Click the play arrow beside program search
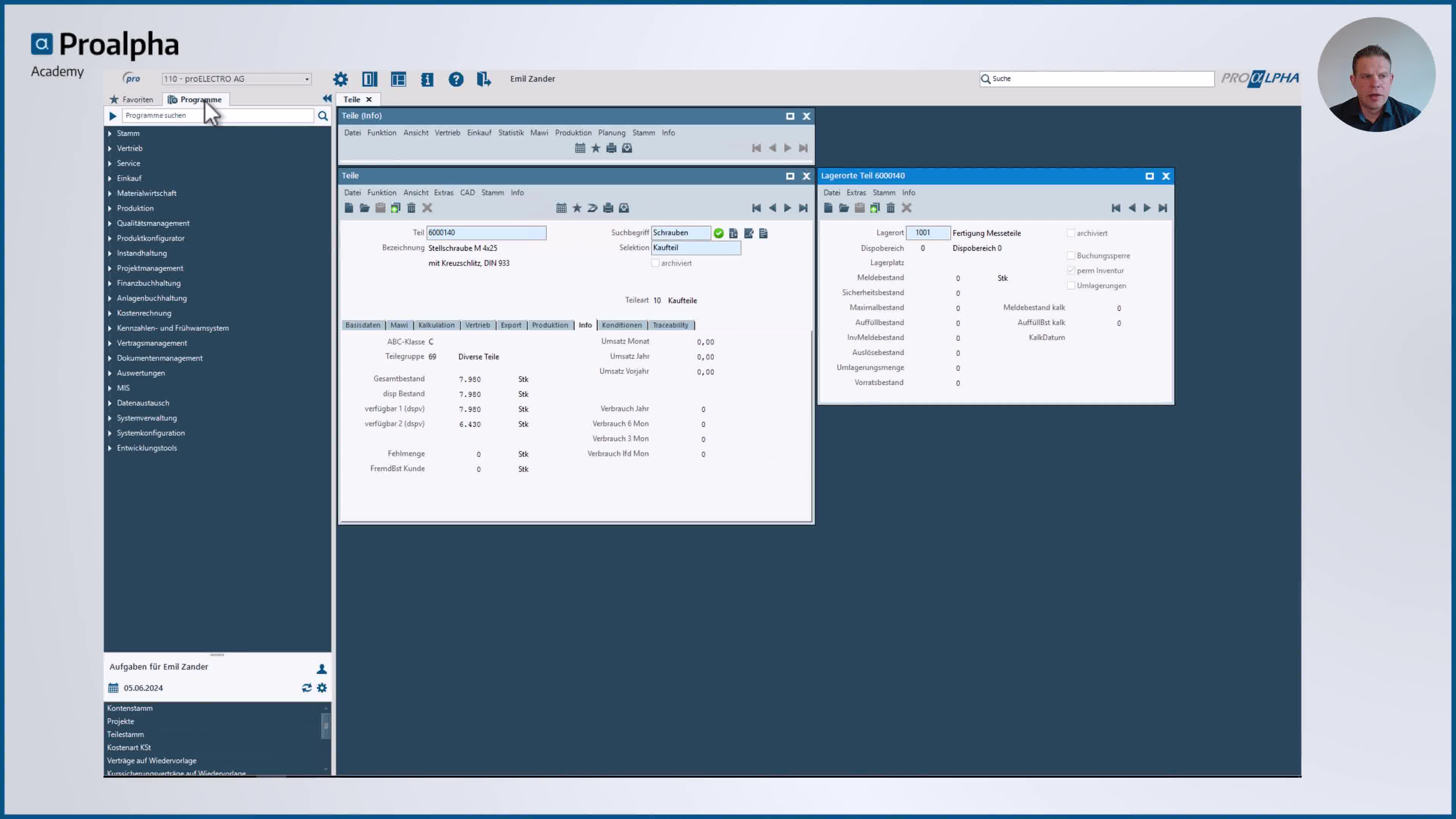Viewport: 1456px width, 819px height. 113,116
